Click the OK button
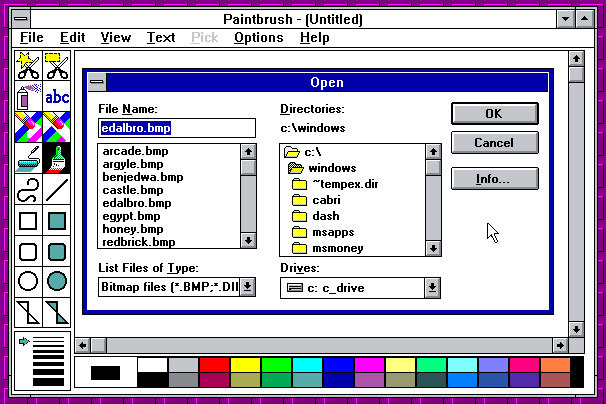 pyautogui.click(x=495, y=114)
